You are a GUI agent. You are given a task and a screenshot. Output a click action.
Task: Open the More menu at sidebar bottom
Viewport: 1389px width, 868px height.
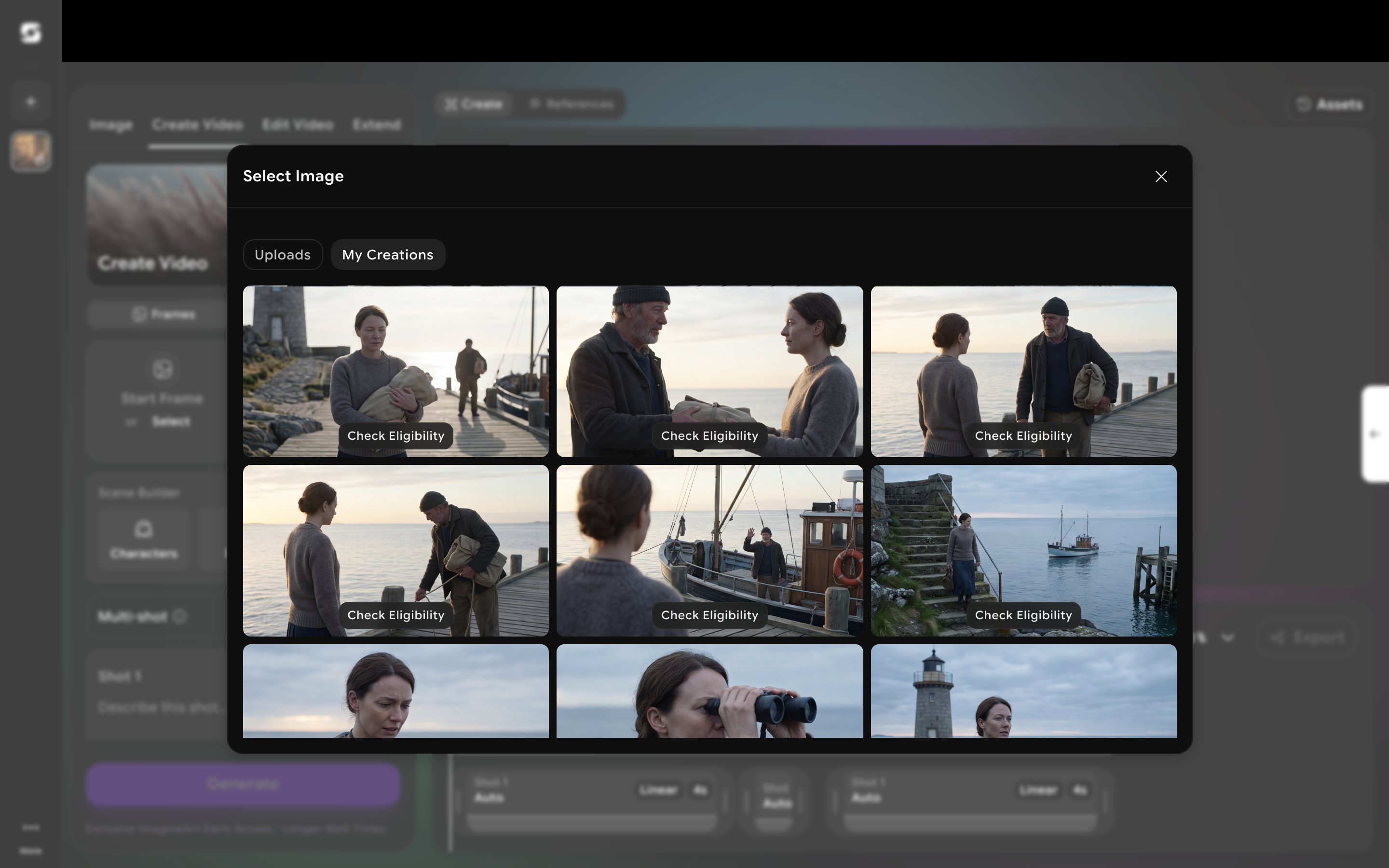(30, 838)
